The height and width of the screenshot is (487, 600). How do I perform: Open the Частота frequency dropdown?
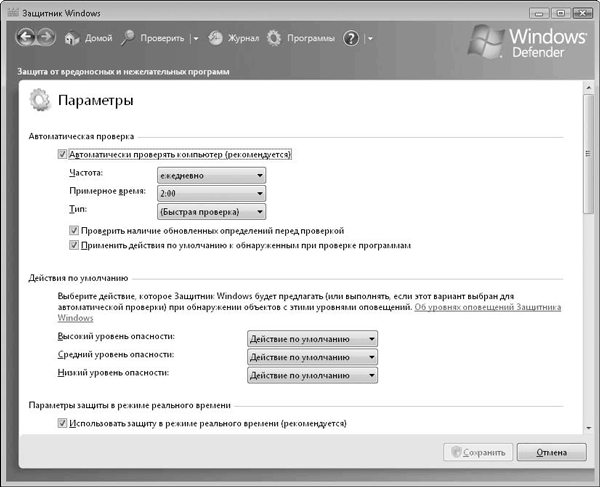[x=211, y=174]
